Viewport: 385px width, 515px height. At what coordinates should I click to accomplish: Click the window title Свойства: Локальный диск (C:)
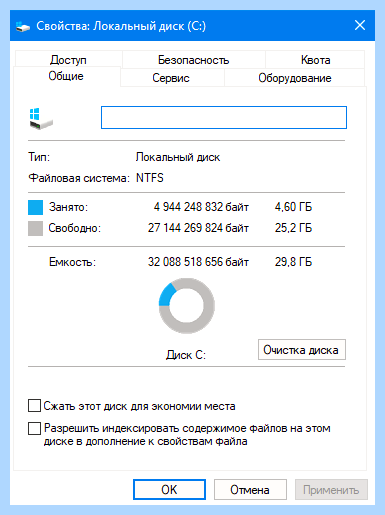click(121, 26)
